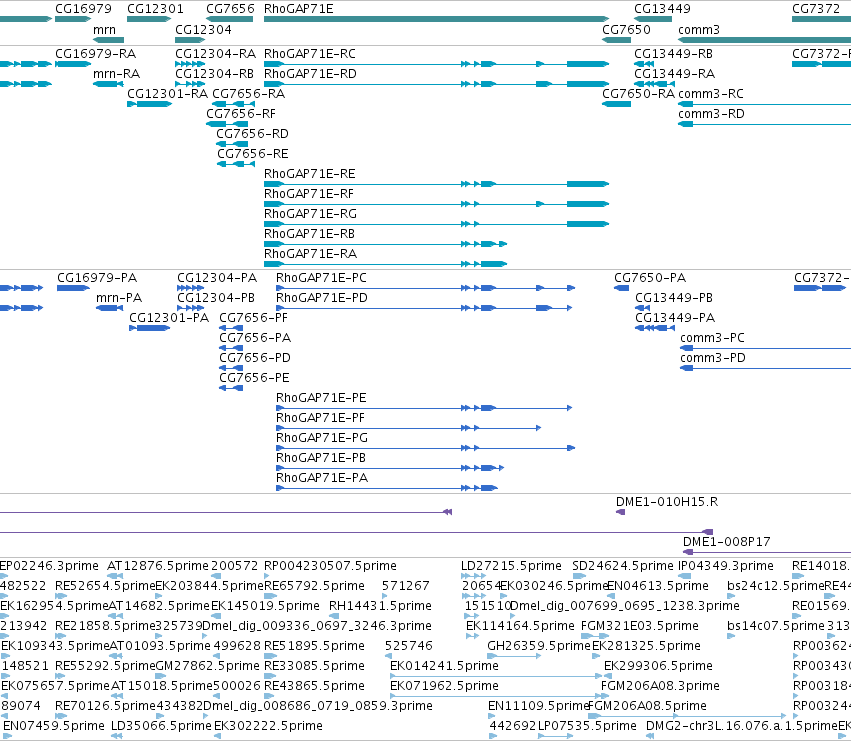Viewport: 851px width, 741px height.
Task: Click the mrn gene label
Action: pyautogui.click(x=104, y=29)
